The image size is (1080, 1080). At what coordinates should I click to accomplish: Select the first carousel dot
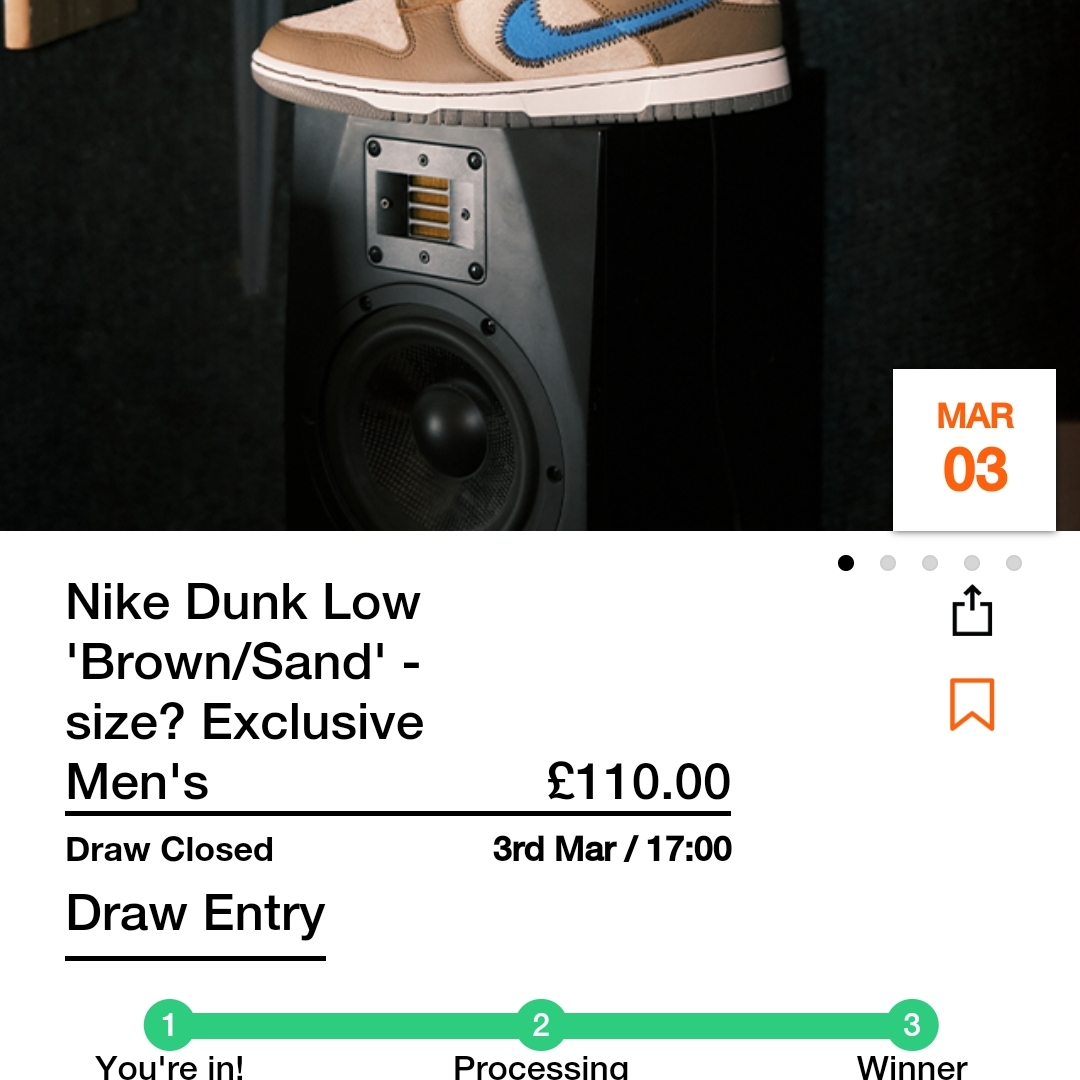tap(846, 563)
